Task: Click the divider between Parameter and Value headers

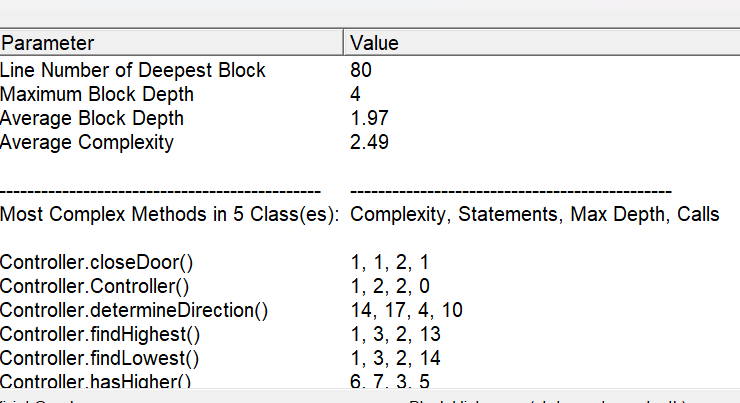Action: coord(344,43)
